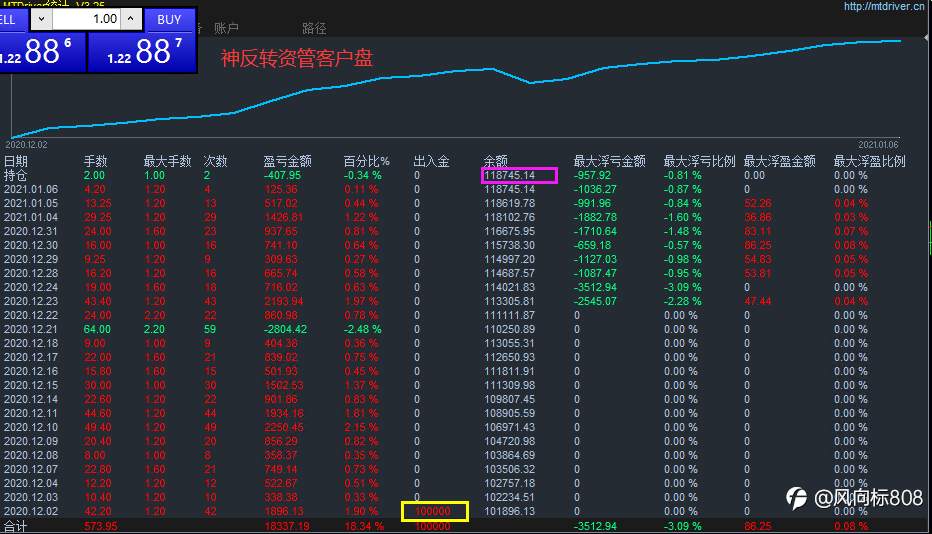This screenshot has width=932, height=534.
Task: Select the 2021.01.06 date row
Action: pyautogui.click(x=31, y=190)
